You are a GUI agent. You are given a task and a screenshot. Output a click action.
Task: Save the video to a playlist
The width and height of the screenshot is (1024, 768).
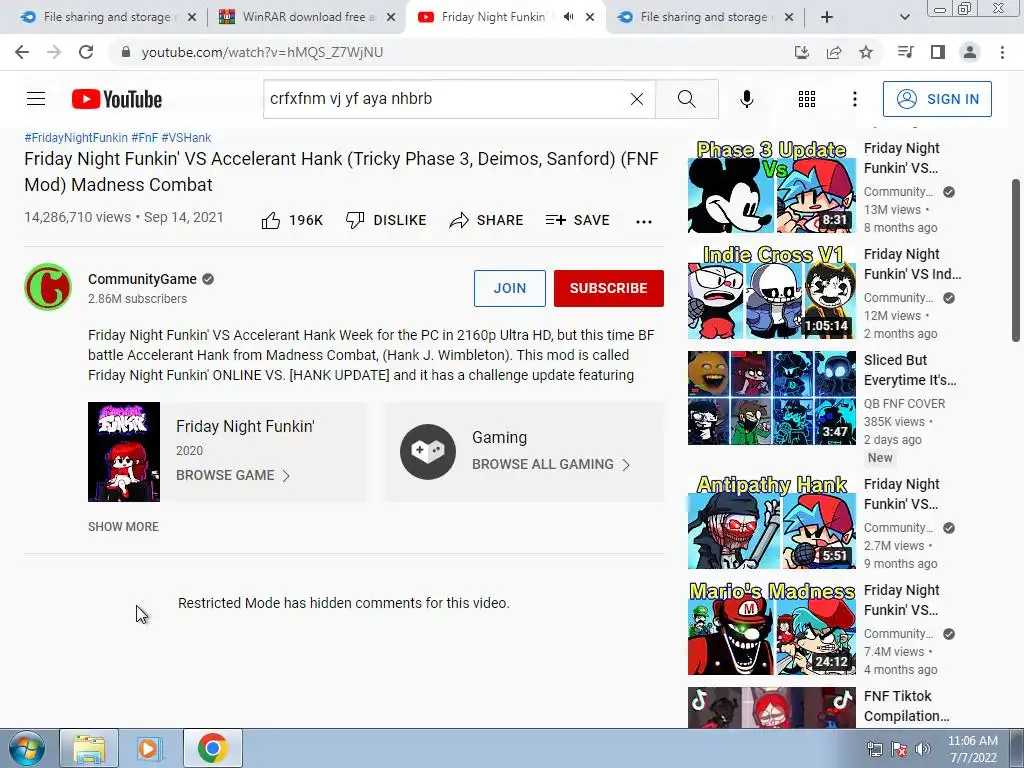tap(577, 221)
